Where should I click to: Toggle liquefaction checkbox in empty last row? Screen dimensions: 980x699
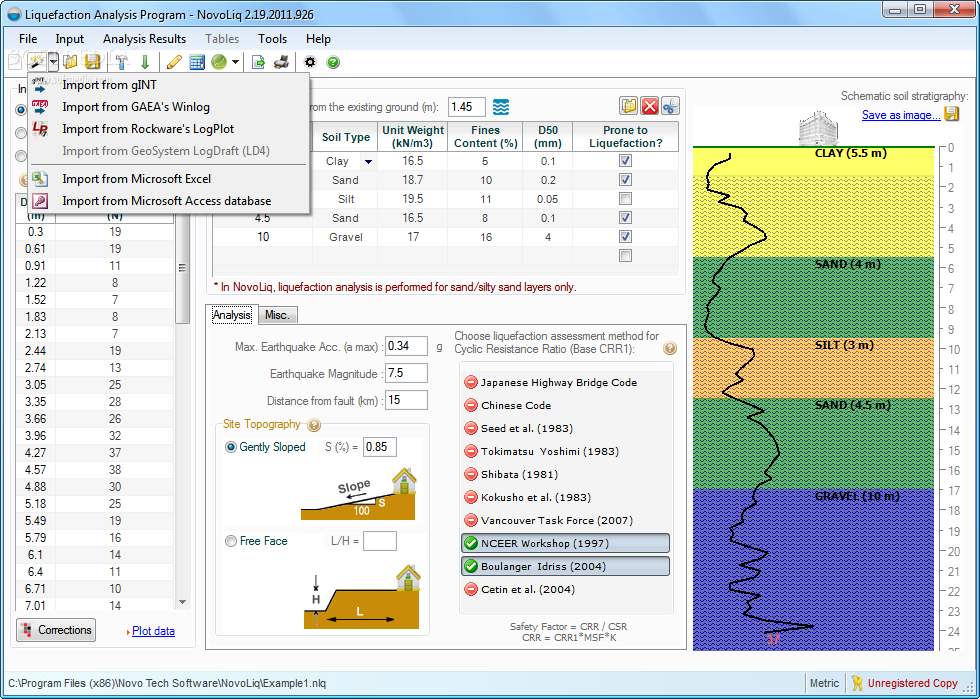pos(625,255)
